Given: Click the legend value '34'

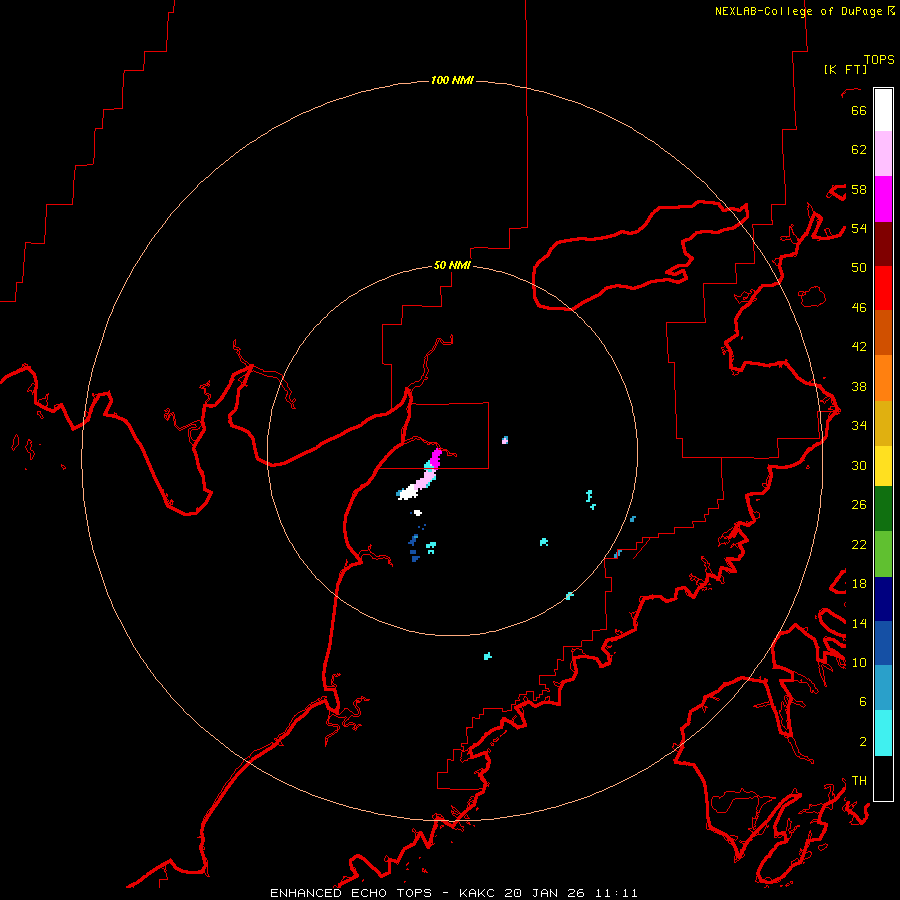Looking at the screenshot, I should (x=859, y=426).
